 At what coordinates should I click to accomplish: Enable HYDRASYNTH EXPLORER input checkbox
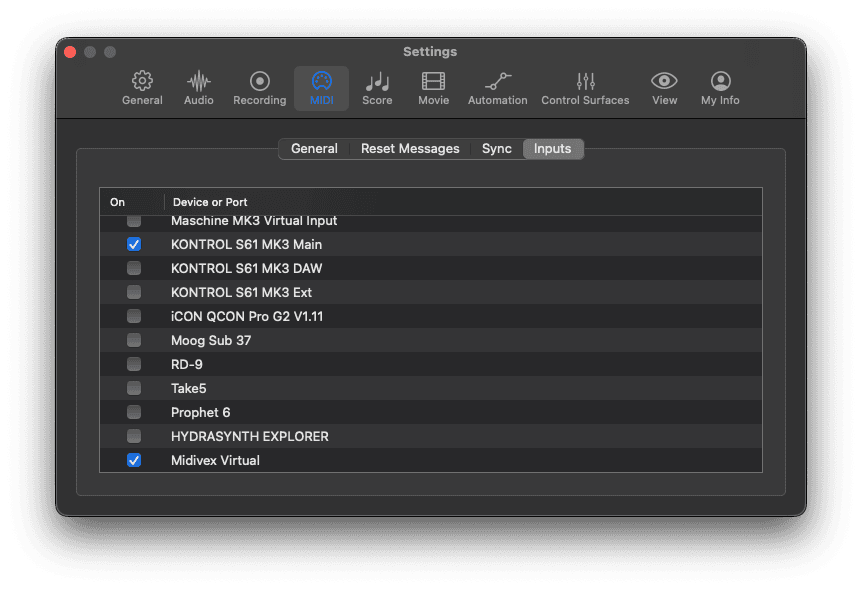[x=134, y=436]
